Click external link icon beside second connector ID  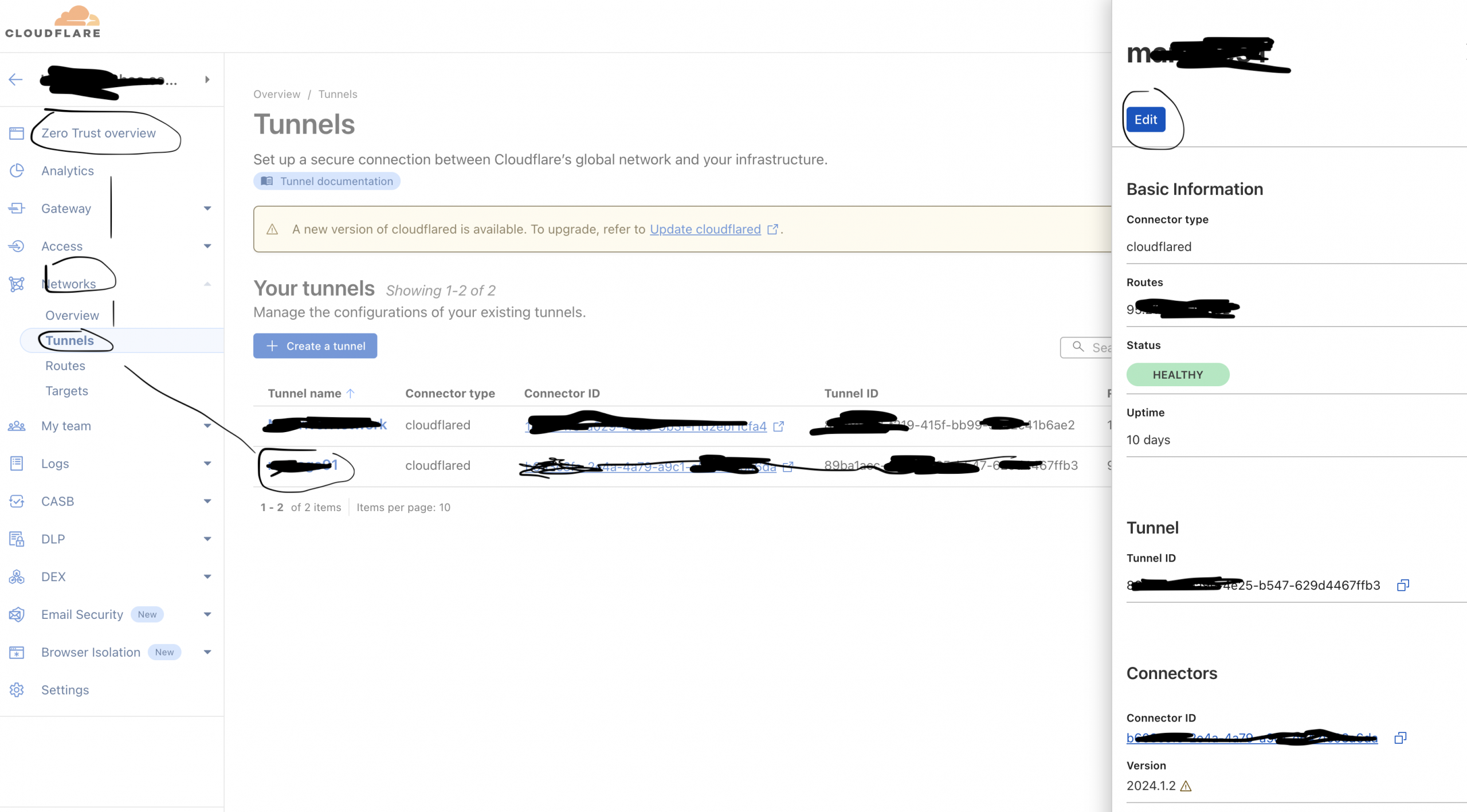point(788,467)
